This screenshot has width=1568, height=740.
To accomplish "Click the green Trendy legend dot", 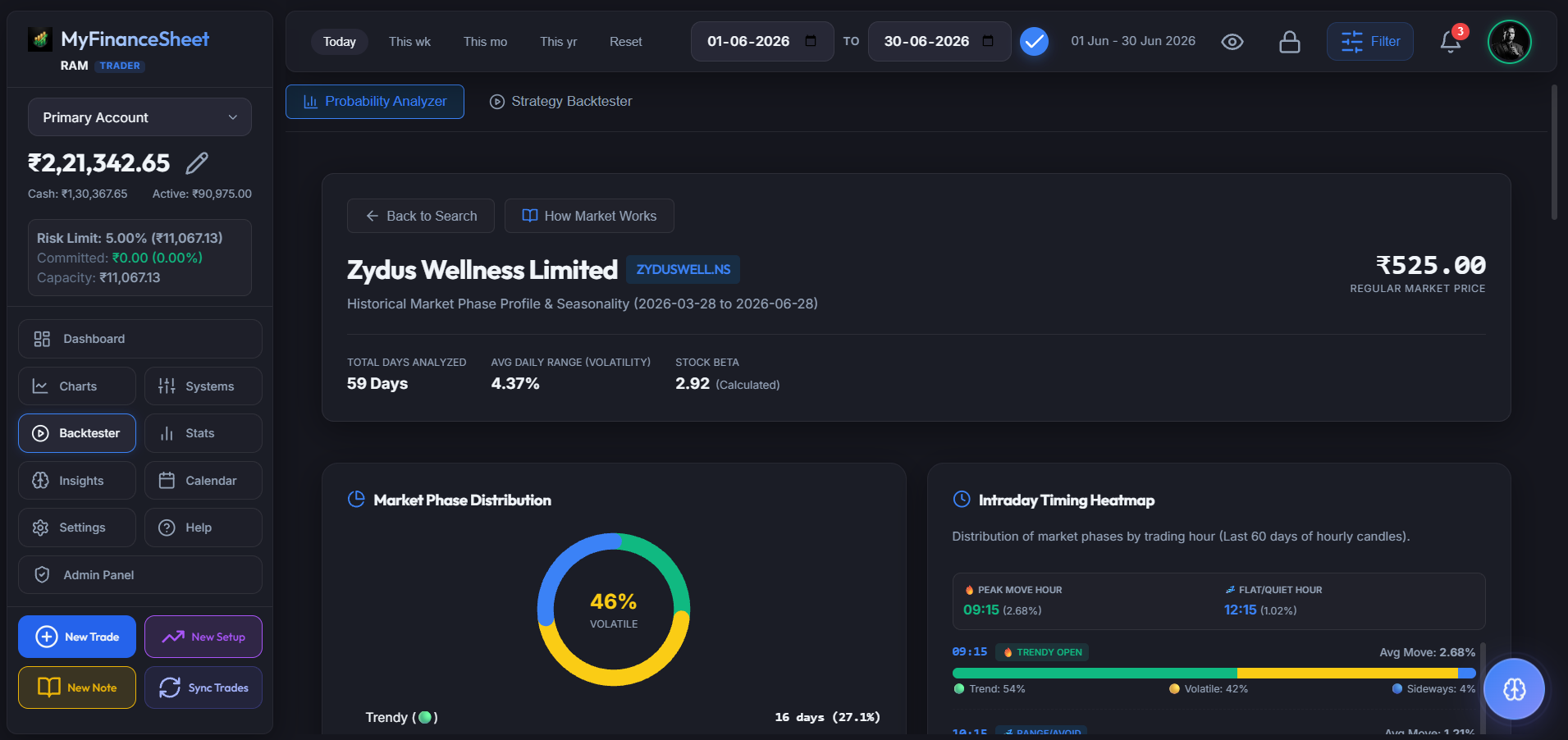I will click(425, 718).
